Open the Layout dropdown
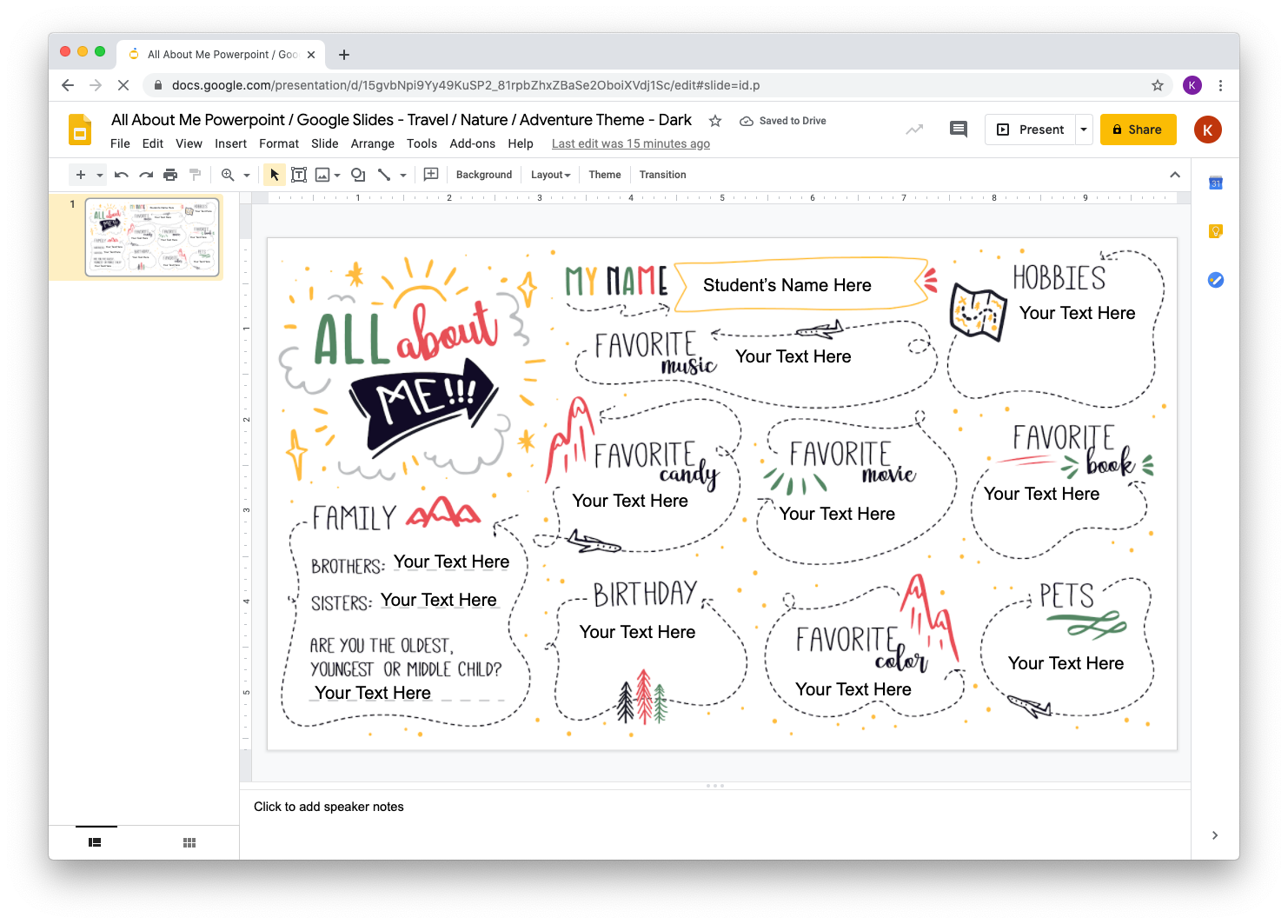This screenshot has height=924, width=1288. point(550,174)
